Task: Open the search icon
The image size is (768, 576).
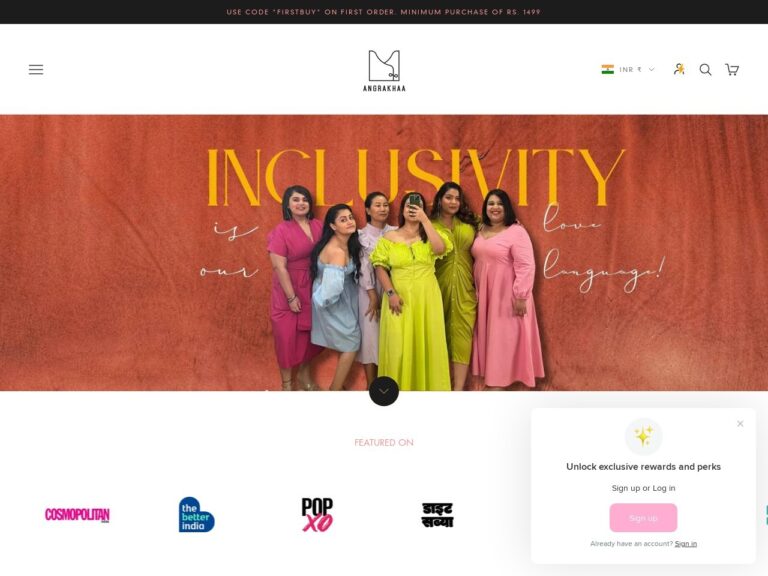Action: click(705, 70)
